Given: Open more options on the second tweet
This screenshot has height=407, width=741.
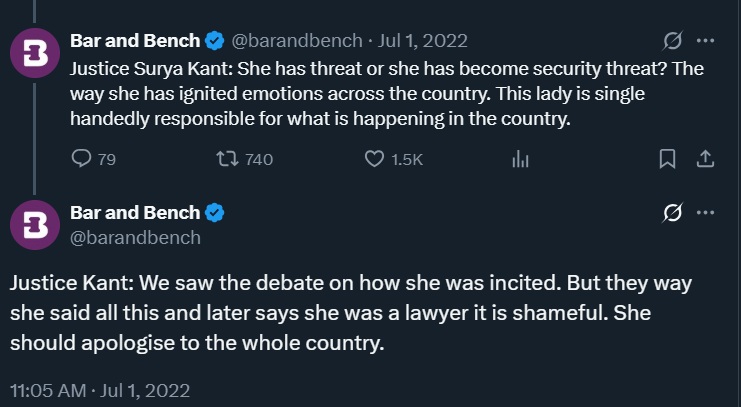Looking at the screenshot, I should click(705, 212).
